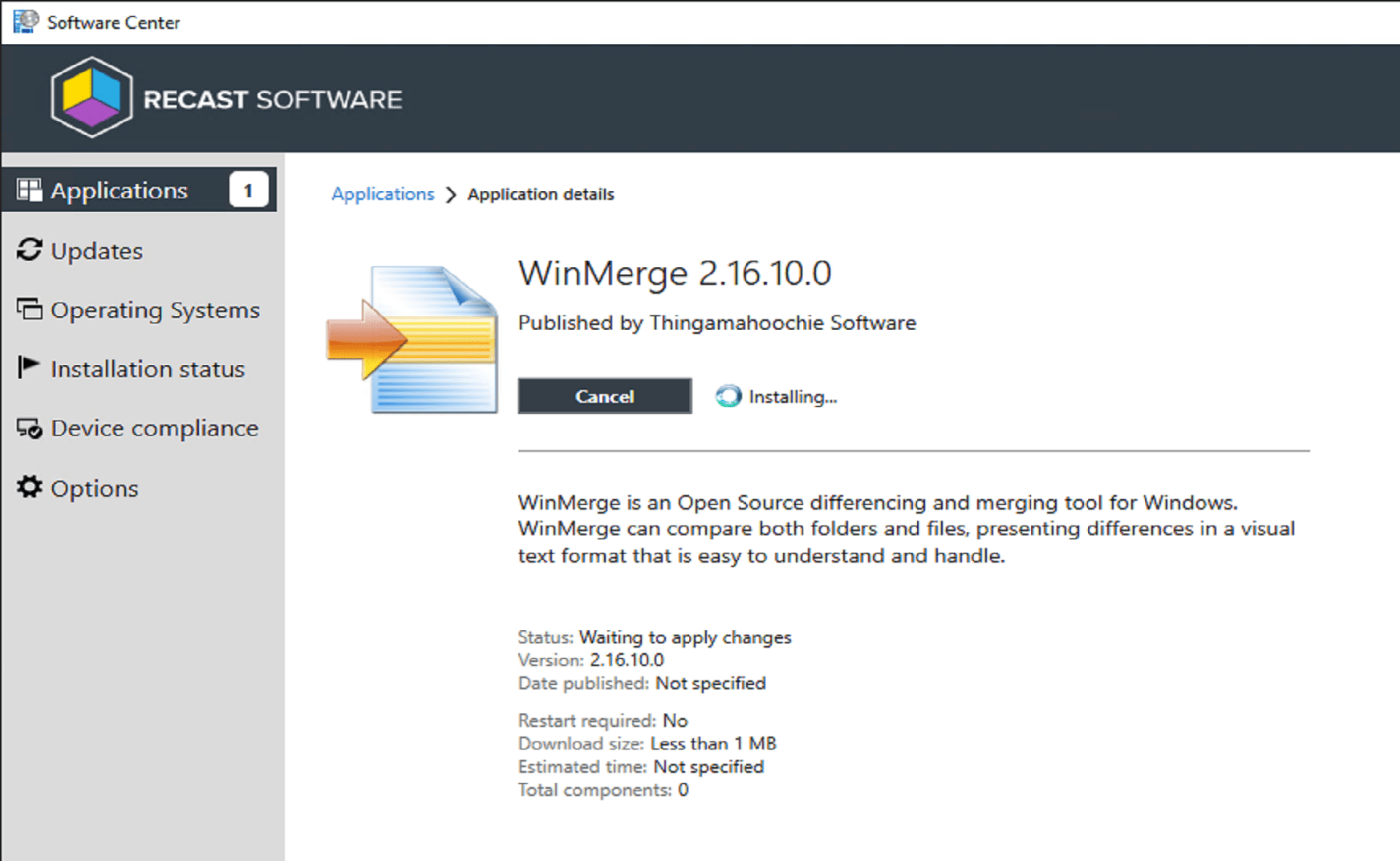
Task: Go back via Applications breadcrumb link
Action: pos(383,194)
